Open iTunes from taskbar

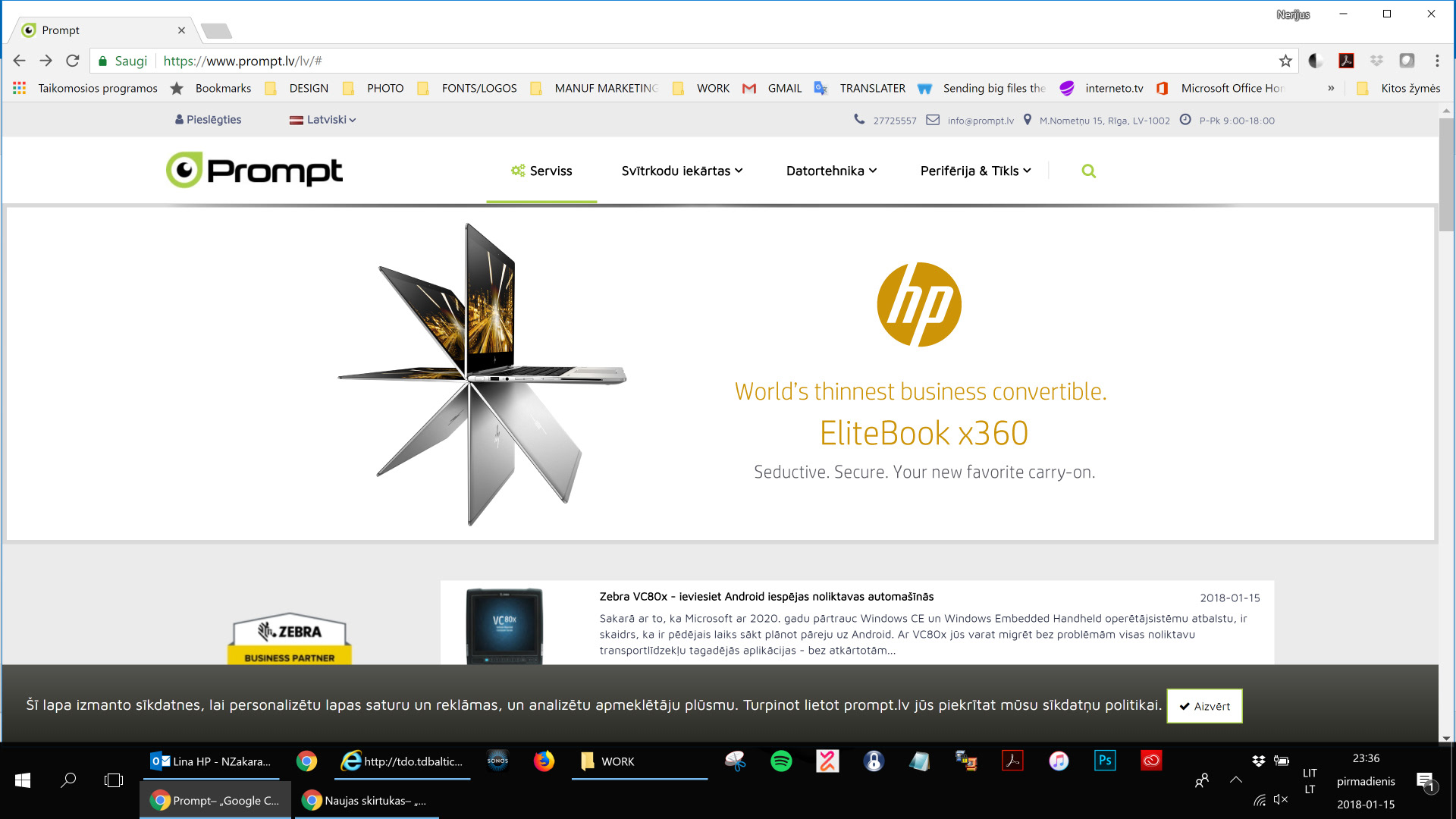pos(1059,761)
